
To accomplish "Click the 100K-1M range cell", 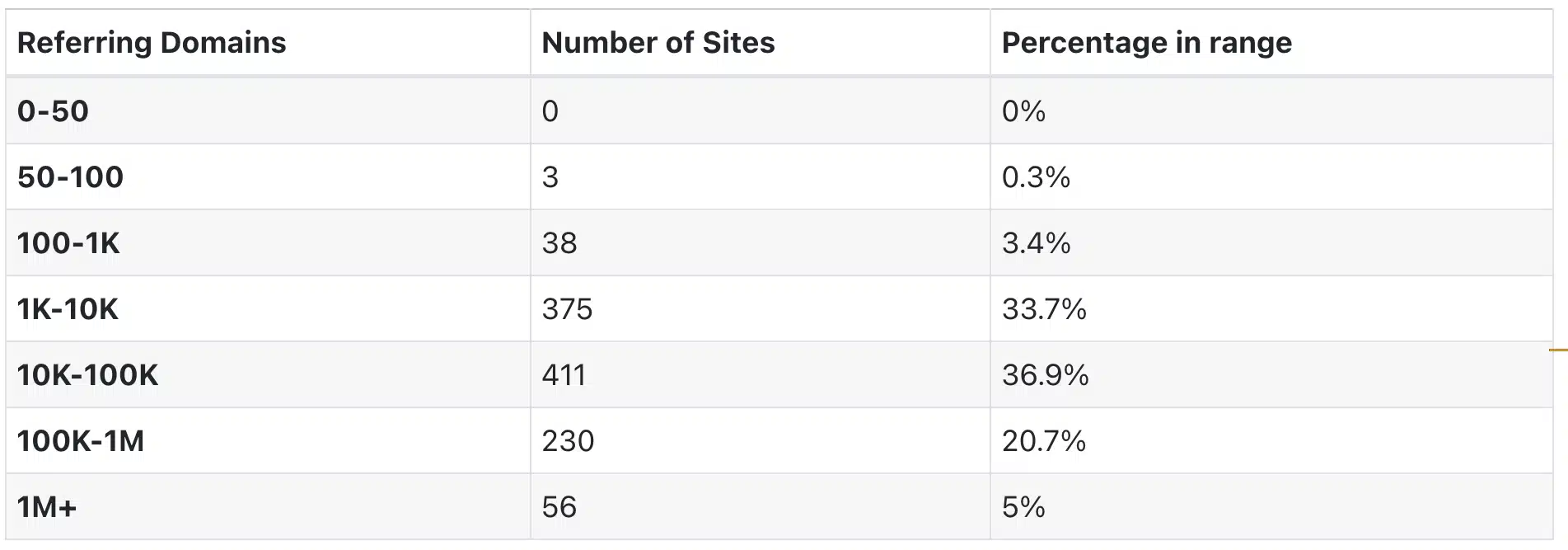I will click(81, 441).
